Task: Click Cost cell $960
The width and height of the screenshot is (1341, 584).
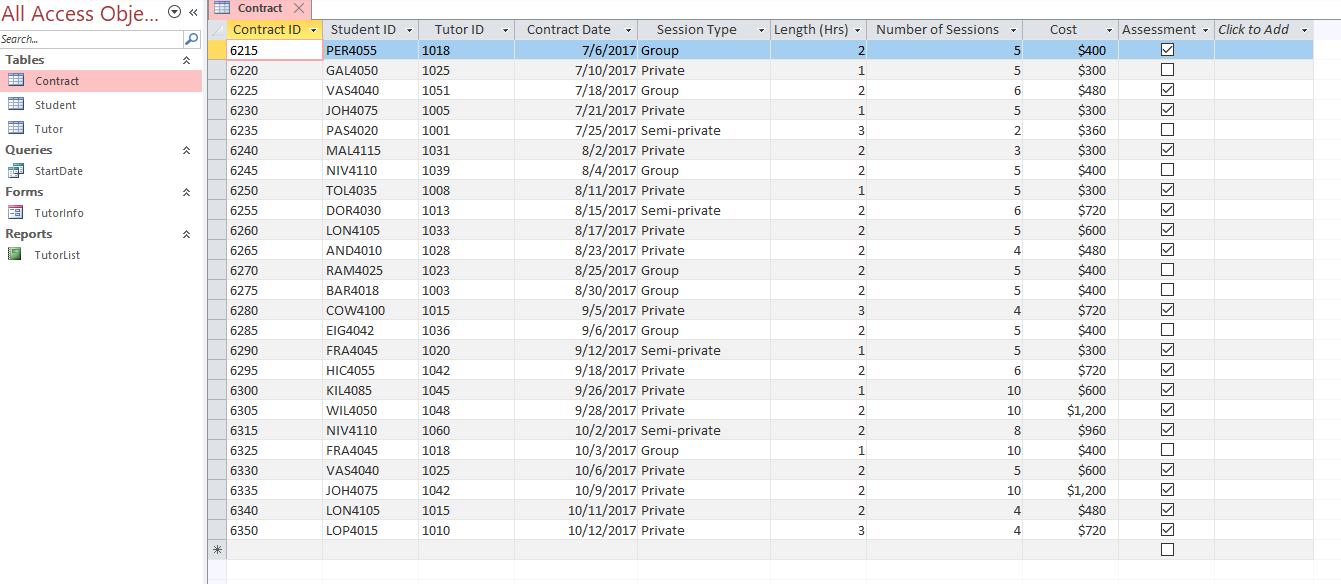Action: tap(1070, 430)
